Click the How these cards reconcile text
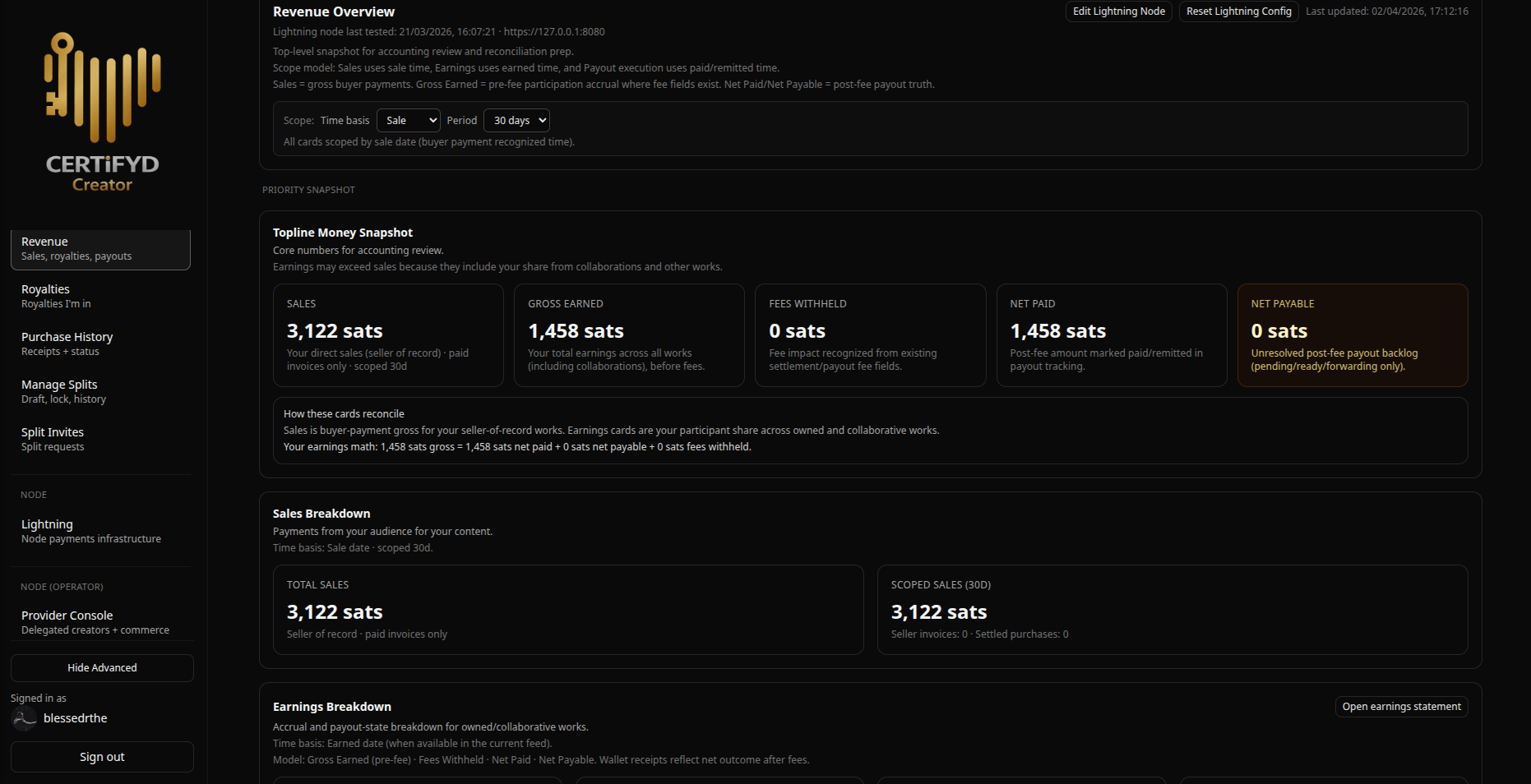 click(x=344, y=414)
